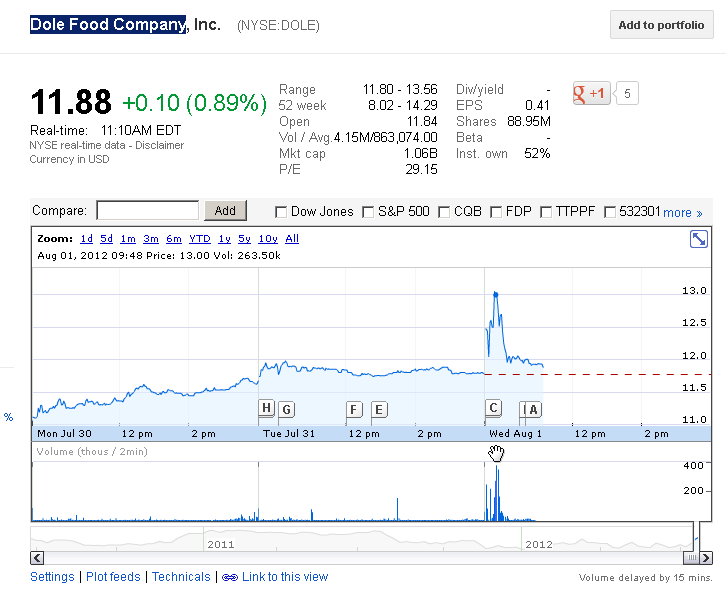Open the Technicals link

pyautogui.click(x=181, y=577)
